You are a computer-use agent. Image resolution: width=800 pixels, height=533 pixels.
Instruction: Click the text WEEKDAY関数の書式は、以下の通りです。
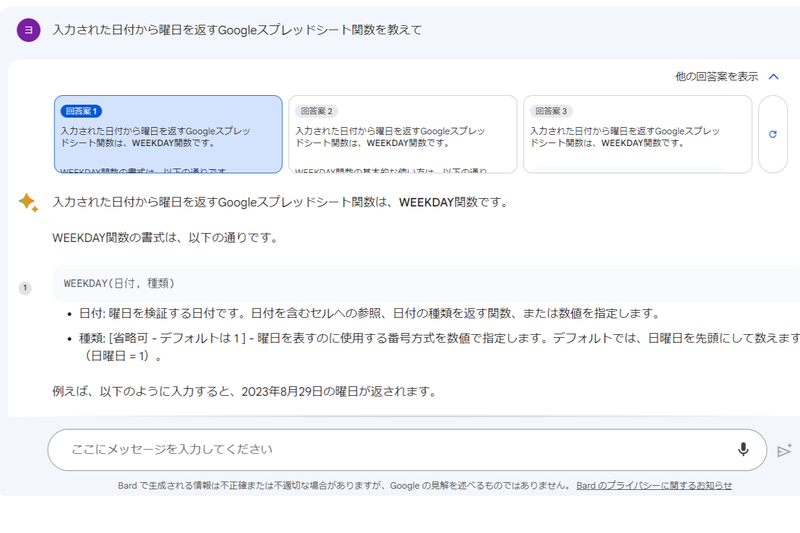166,238
